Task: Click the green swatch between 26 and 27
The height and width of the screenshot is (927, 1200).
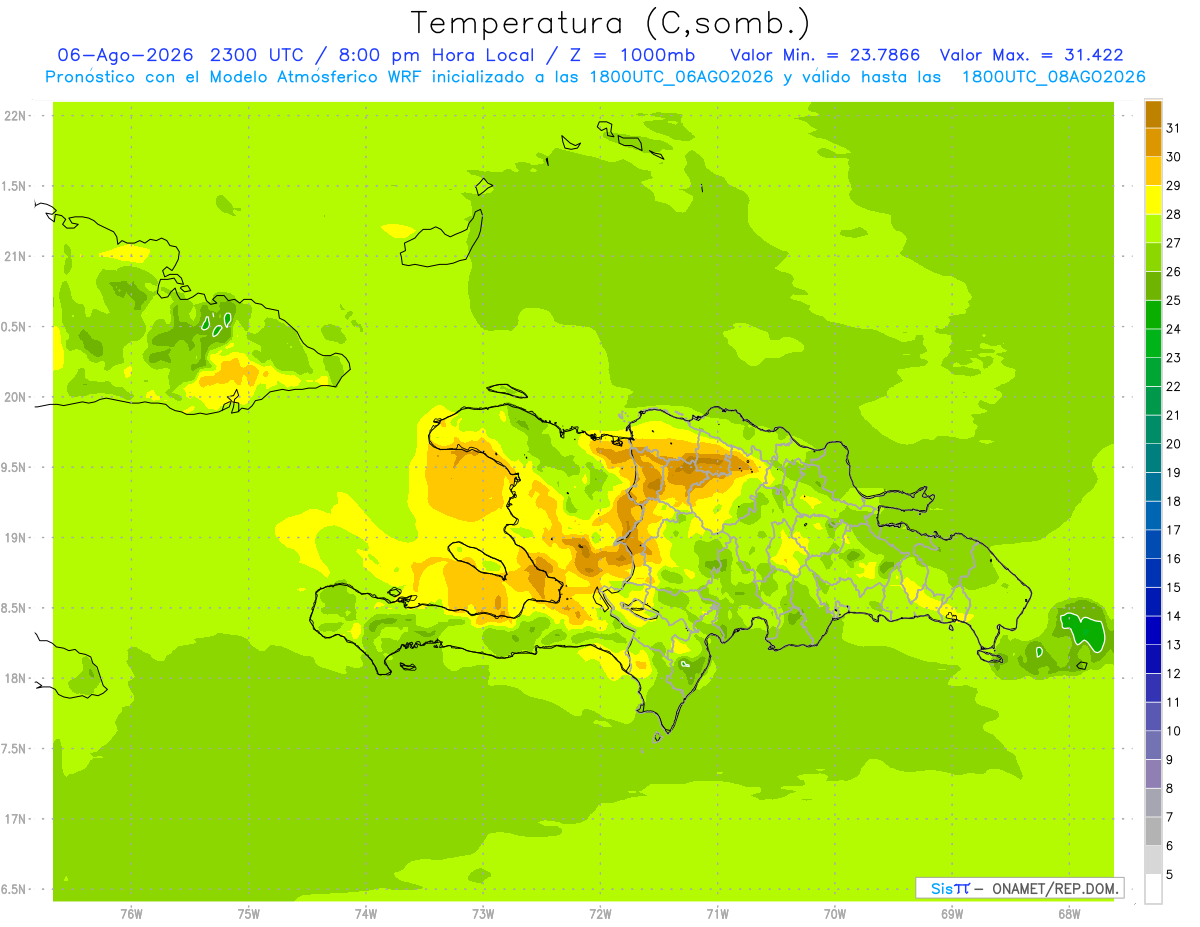Action: click(1153, 257)
